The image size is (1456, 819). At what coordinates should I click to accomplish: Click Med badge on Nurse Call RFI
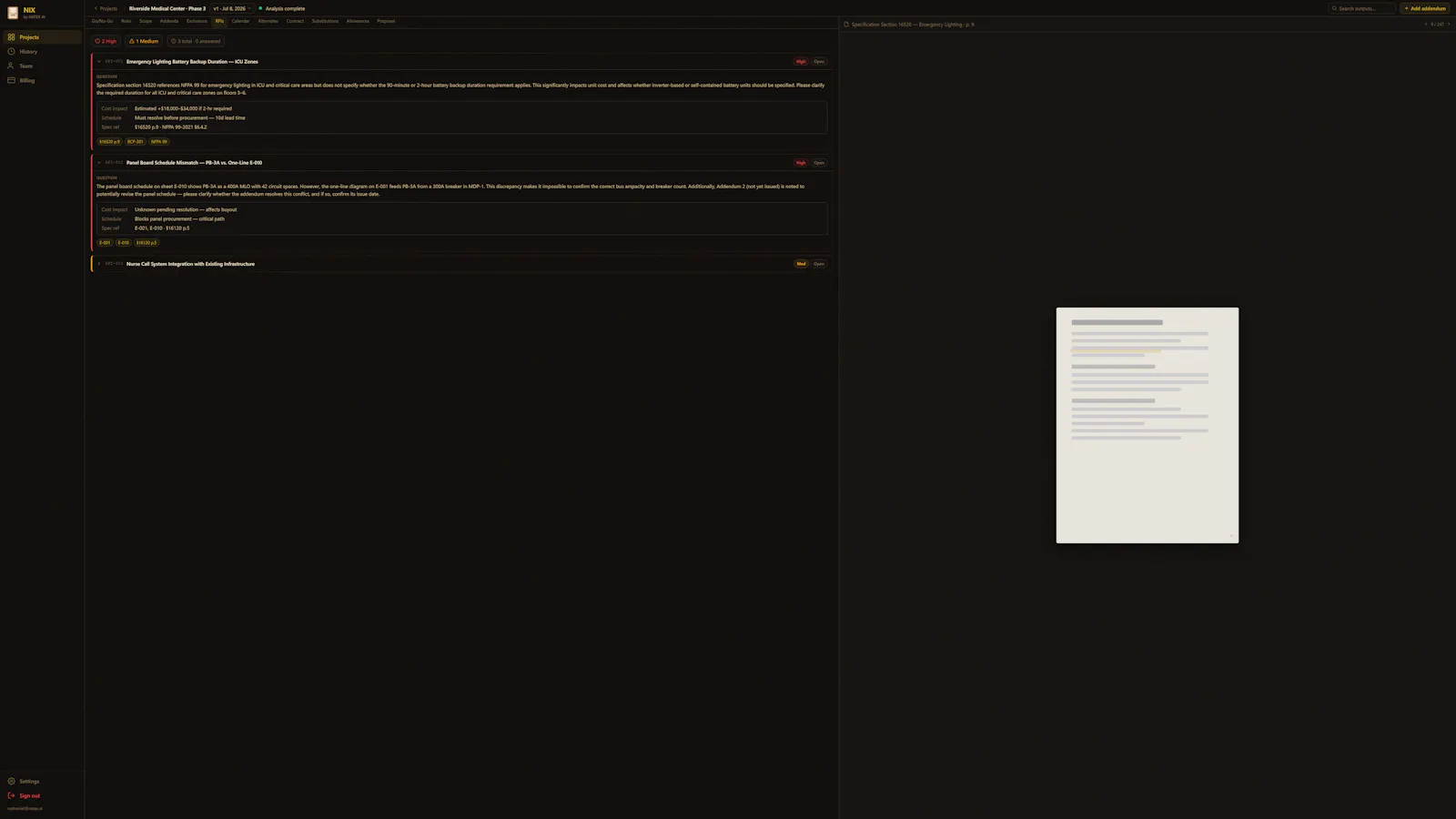(x=801, y=264)
